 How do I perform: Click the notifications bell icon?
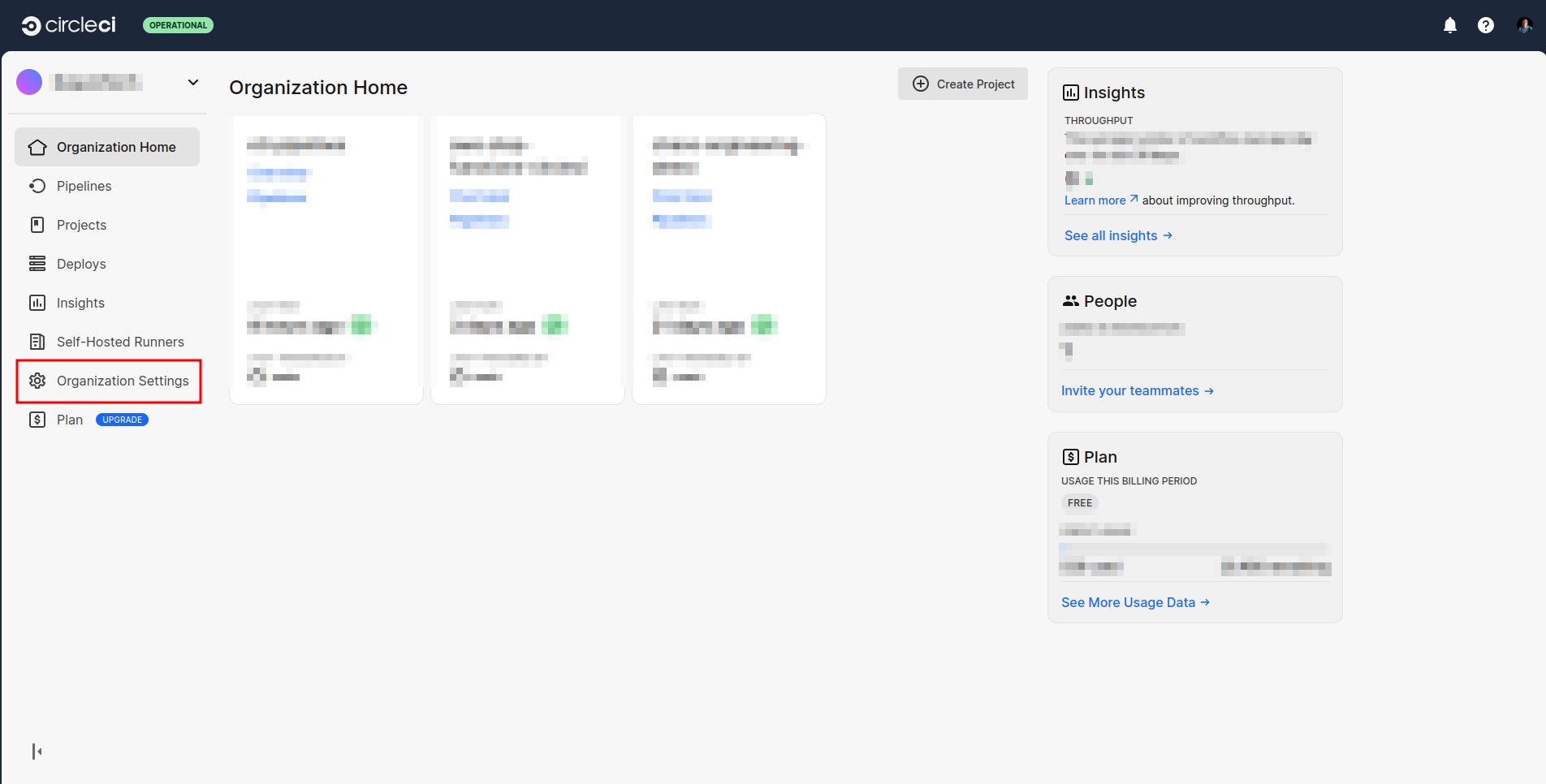point(1449,25)
